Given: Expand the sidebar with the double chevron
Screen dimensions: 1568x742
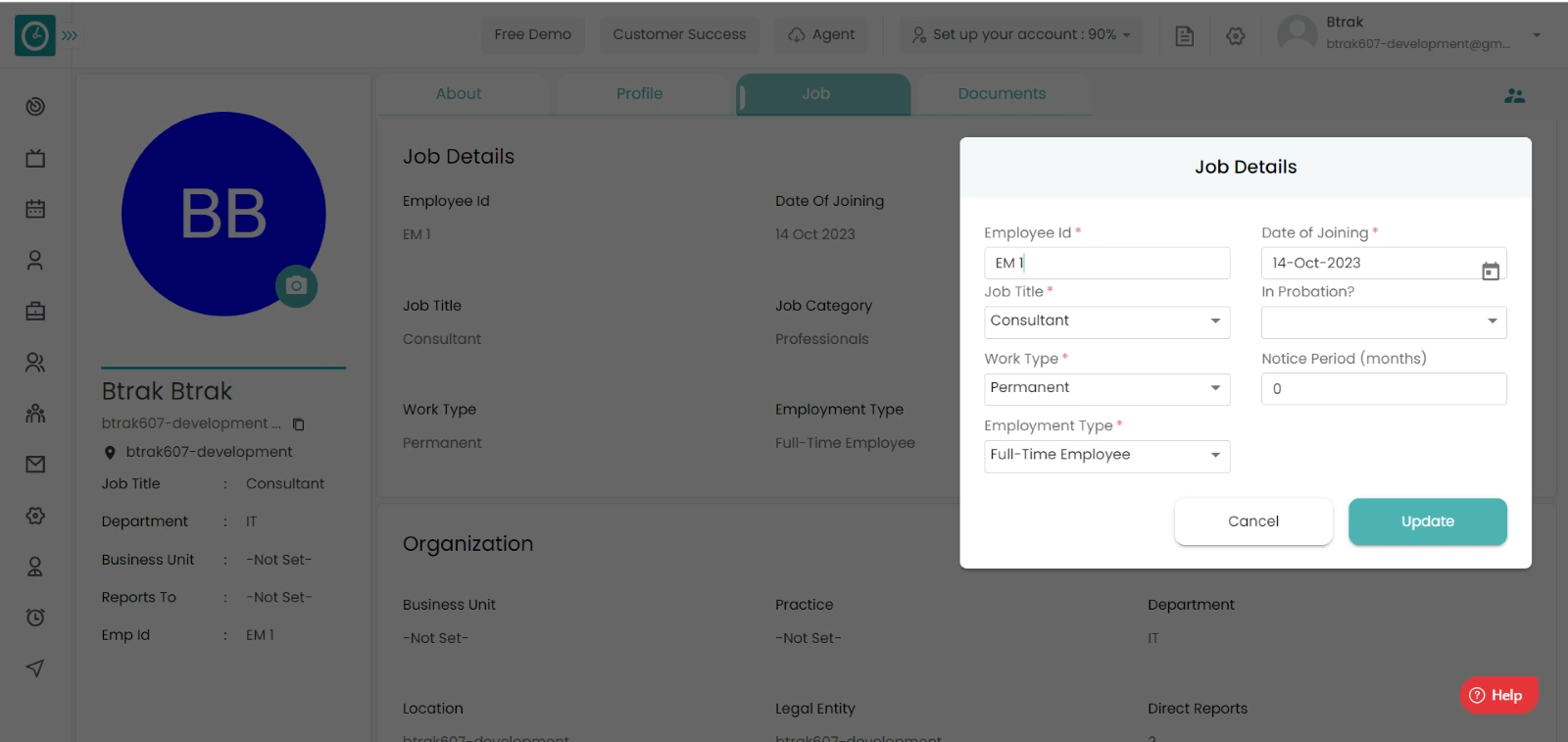Looking at the screenshot, I should point(70,35).
